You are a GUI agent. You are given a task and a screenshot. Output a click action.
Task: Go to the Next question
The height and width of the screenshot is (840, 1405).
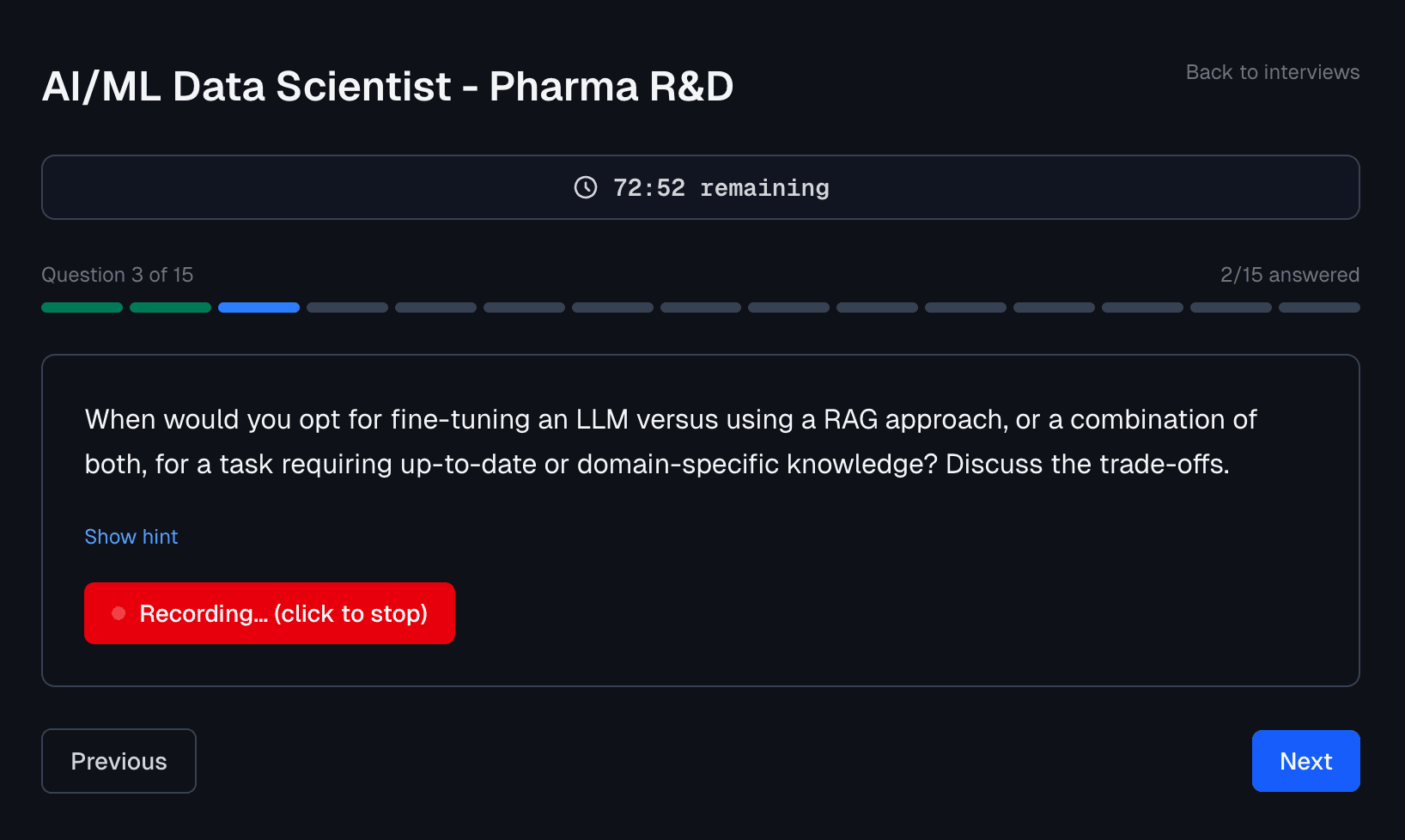coord(1305,761)
